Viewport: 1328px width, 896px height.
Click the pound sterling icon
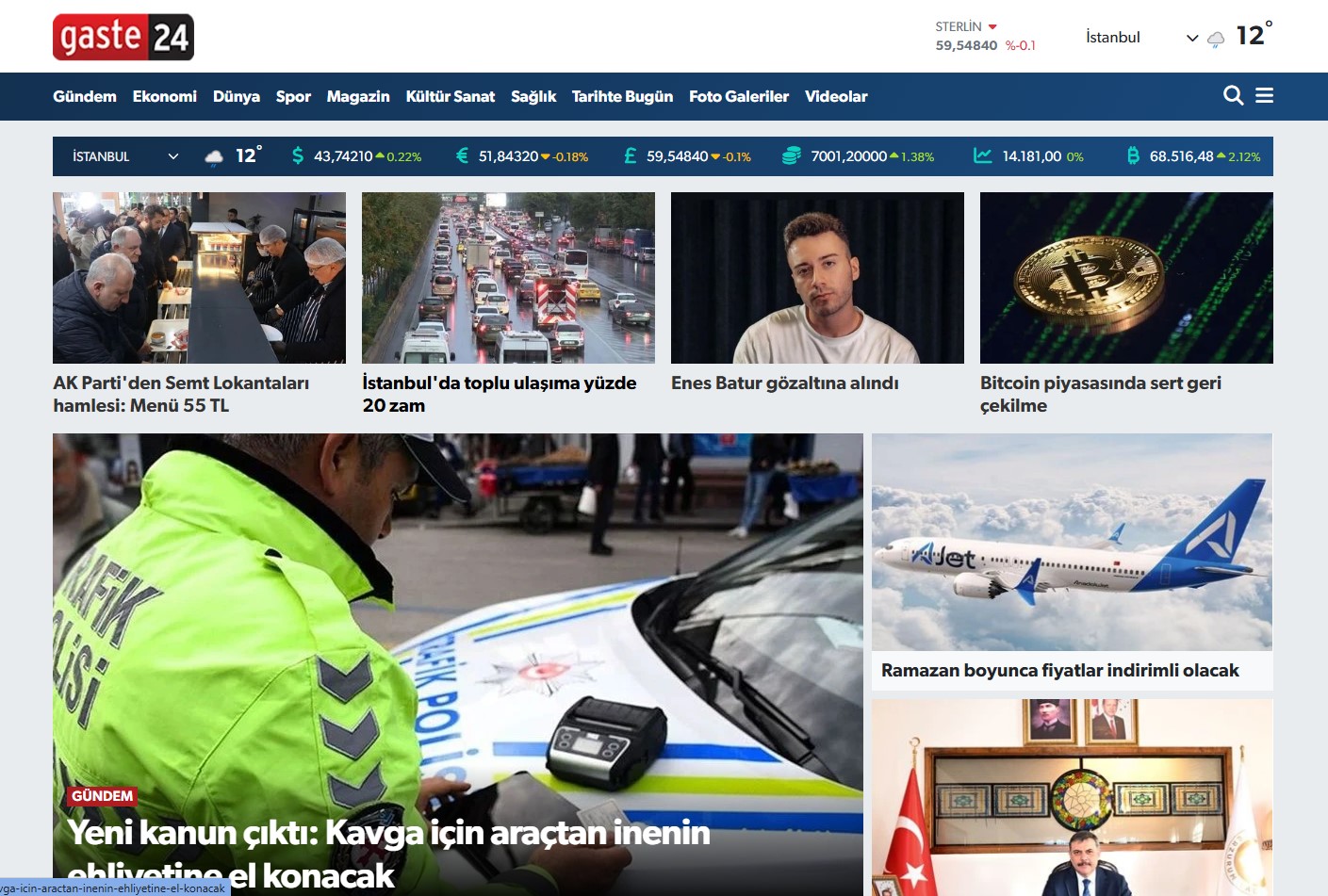[x=630, y=156]
